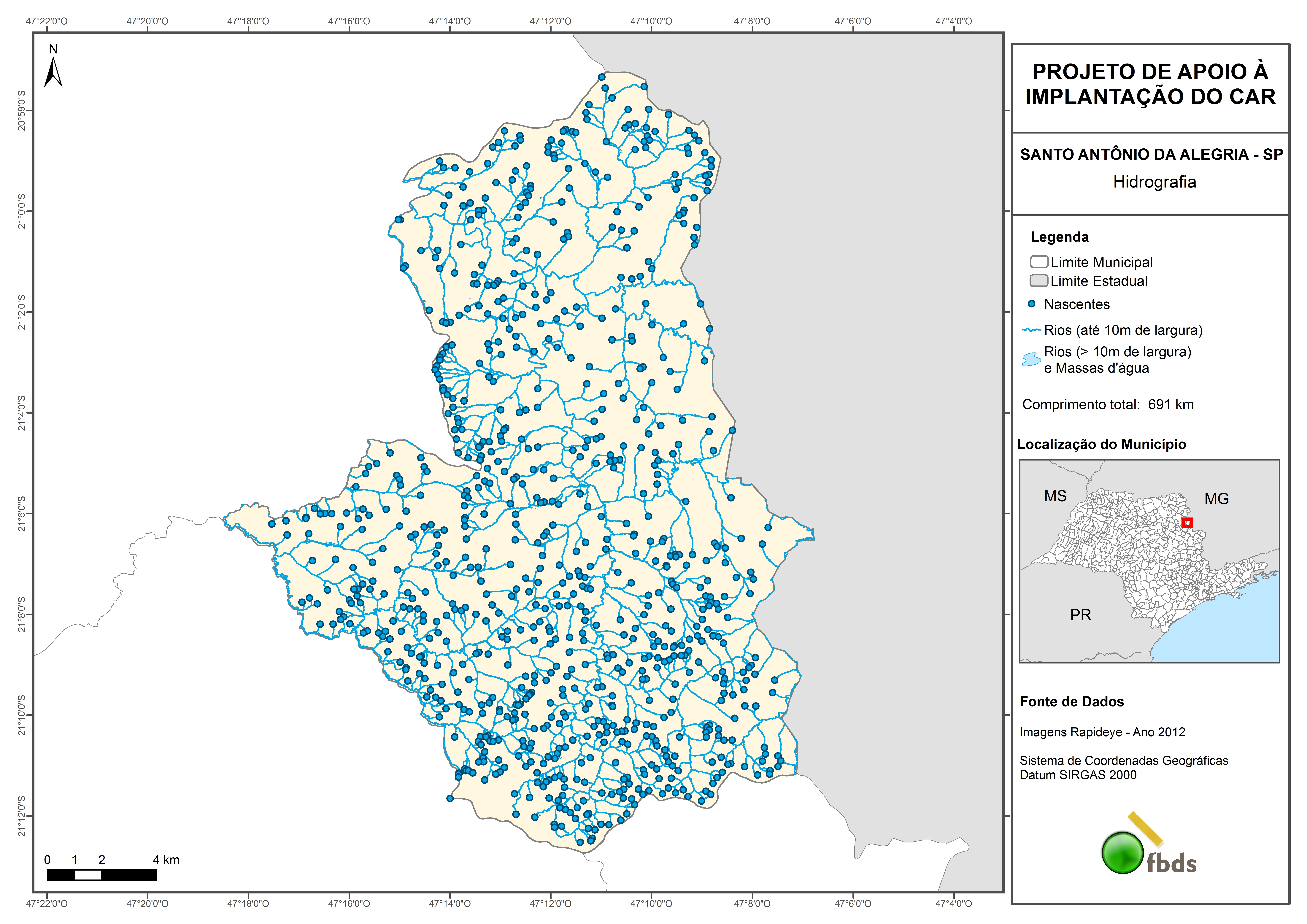Click the Limite Estadual gray legend box
This screenshot has width=1307, height=924.
coord(1039,281)
